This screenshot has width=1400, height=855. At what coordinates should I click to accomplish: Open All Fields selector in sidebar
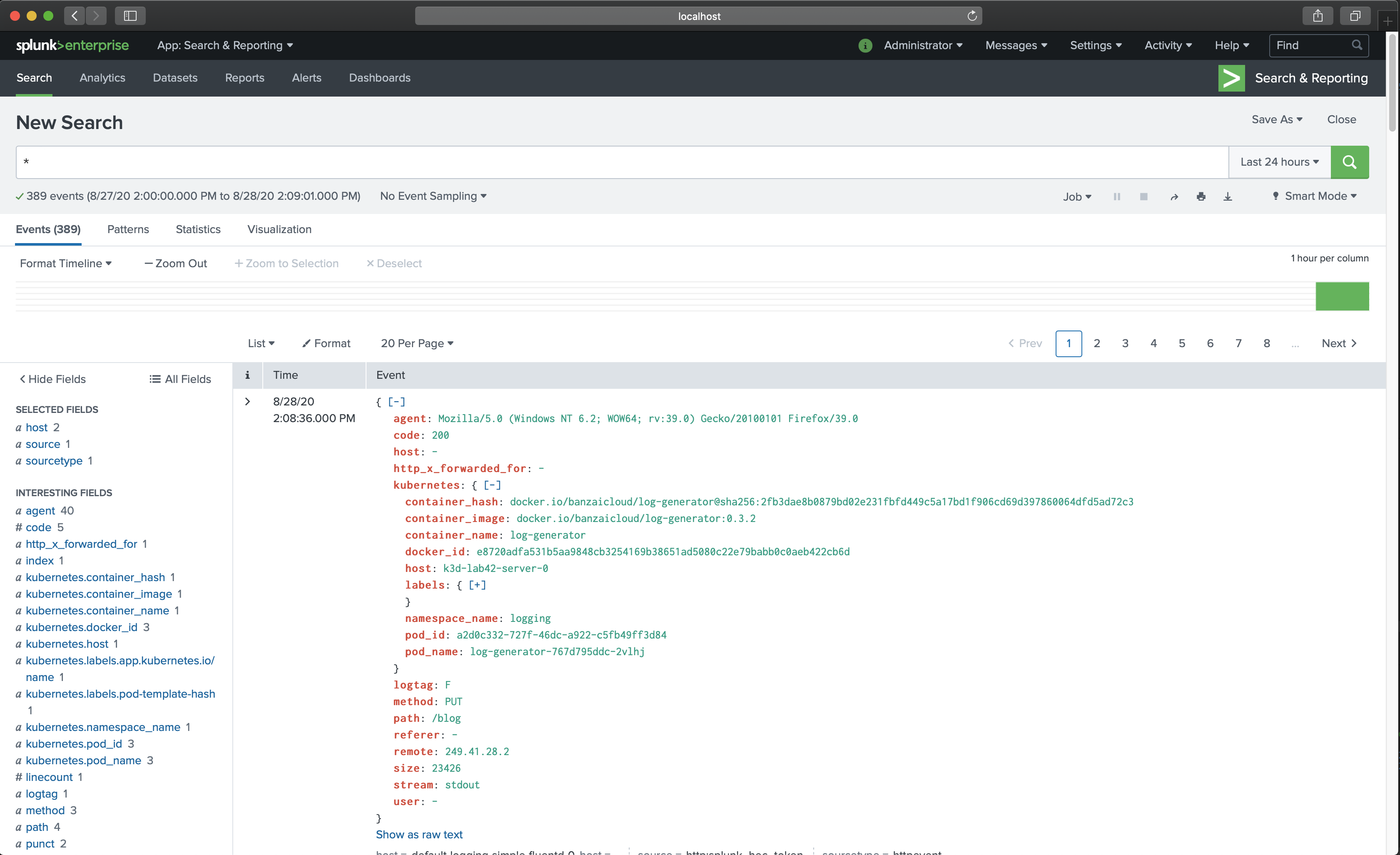180,379
